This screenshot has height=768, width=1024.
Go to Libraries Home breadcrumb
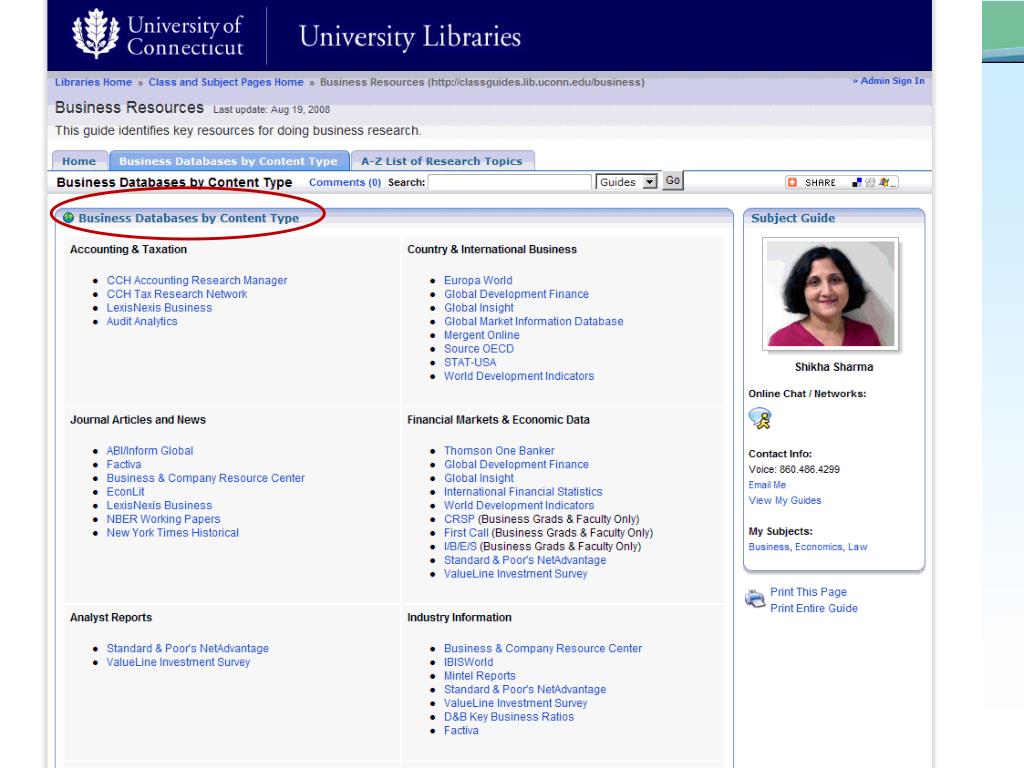[x=93, y=82]
